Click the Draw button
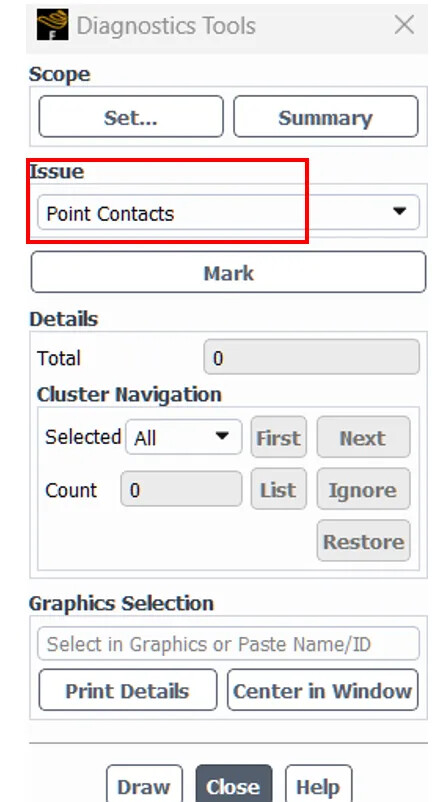The height and width of the screenshot is (802, 432). tap(144, 784)
